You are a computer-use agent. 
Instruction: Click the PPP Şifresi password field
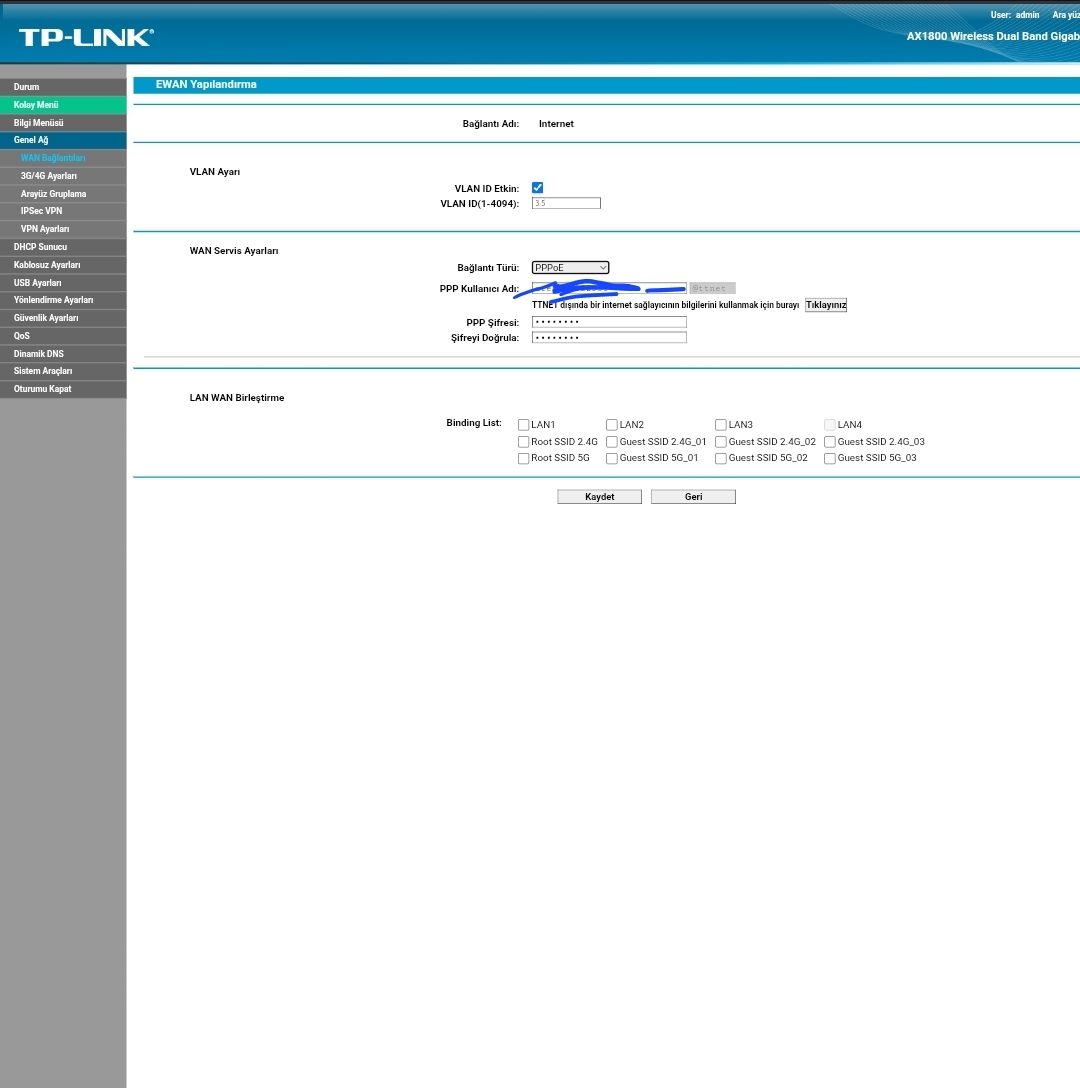coord(609,322)
